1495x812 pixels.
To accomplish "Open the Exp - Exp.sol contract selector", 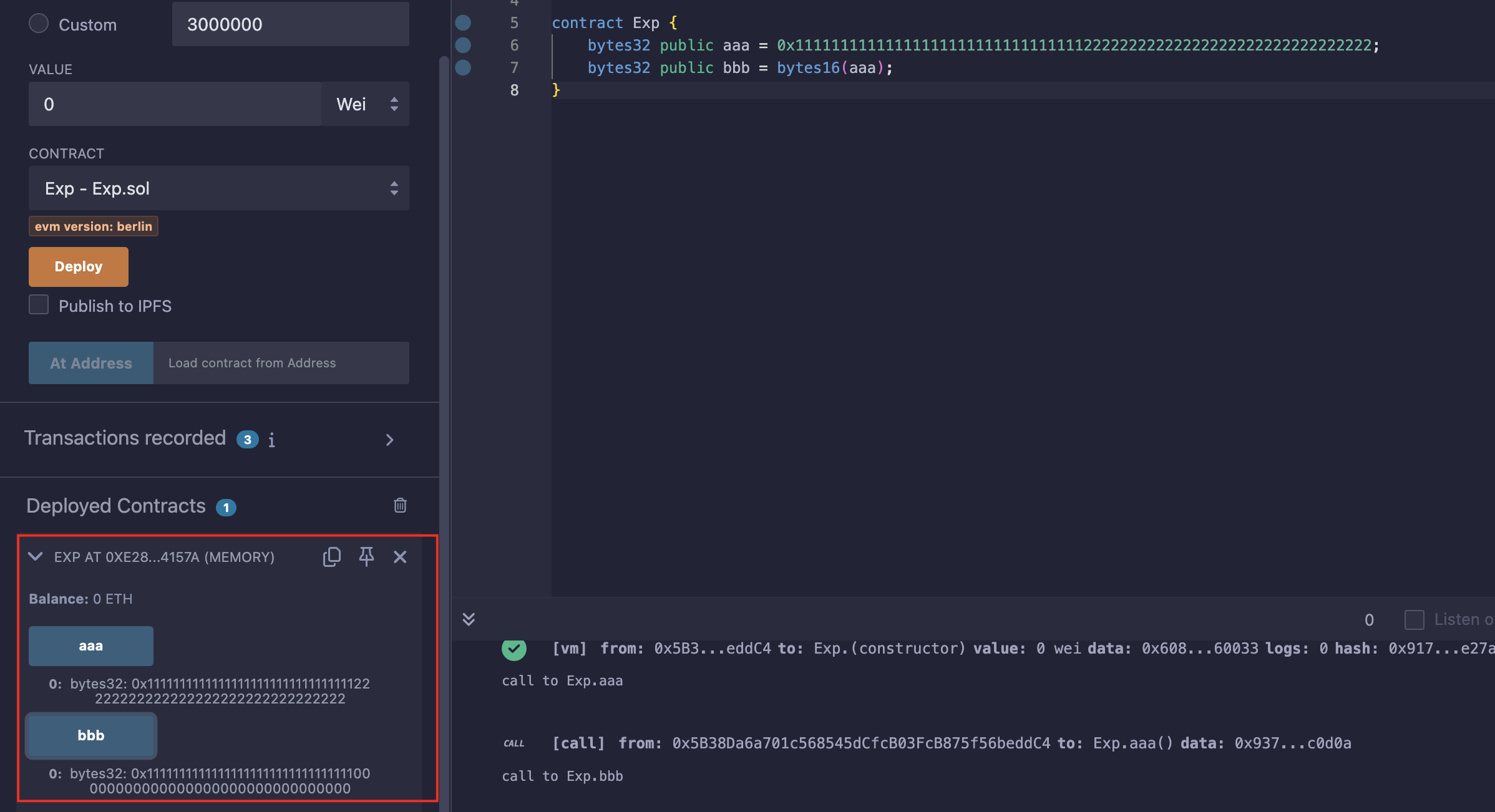I will (218, 188).
